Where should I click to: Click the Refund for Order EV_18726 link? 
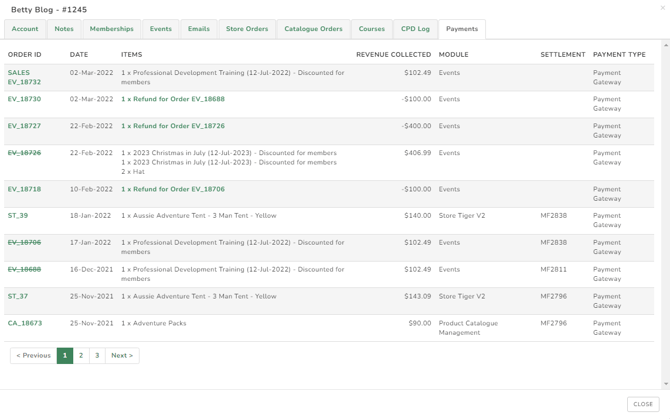173,127
